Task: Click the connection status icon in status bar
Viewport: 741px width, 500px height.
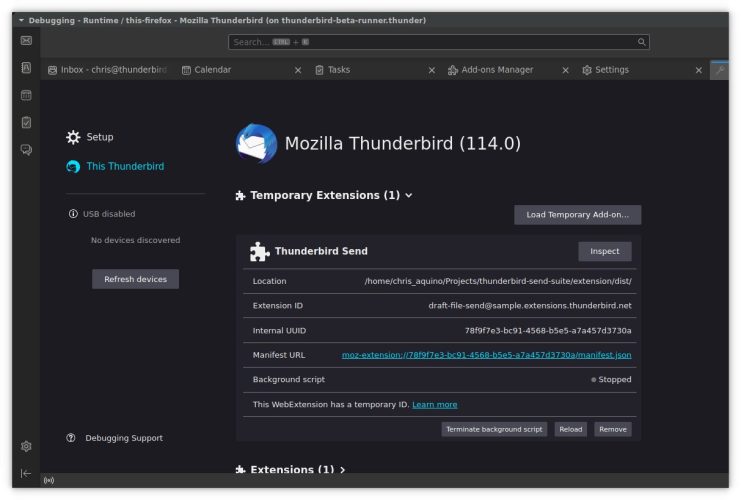Action: [49, 480]
